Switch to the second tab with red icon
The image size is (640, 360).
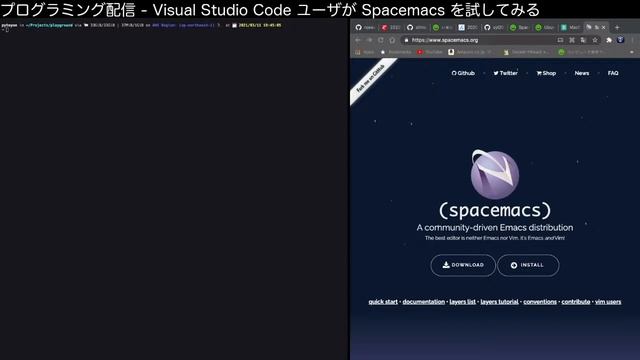(x=391, y=27)
